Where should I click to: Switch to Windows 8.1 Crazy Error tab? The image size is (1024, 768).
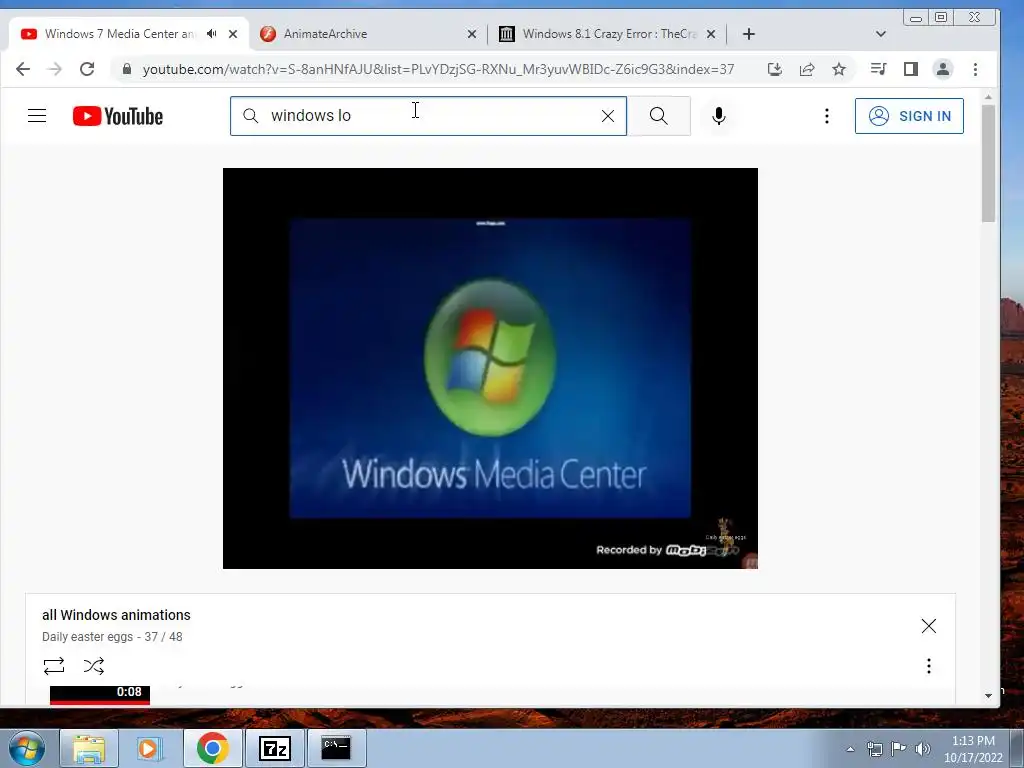point(607,34)
